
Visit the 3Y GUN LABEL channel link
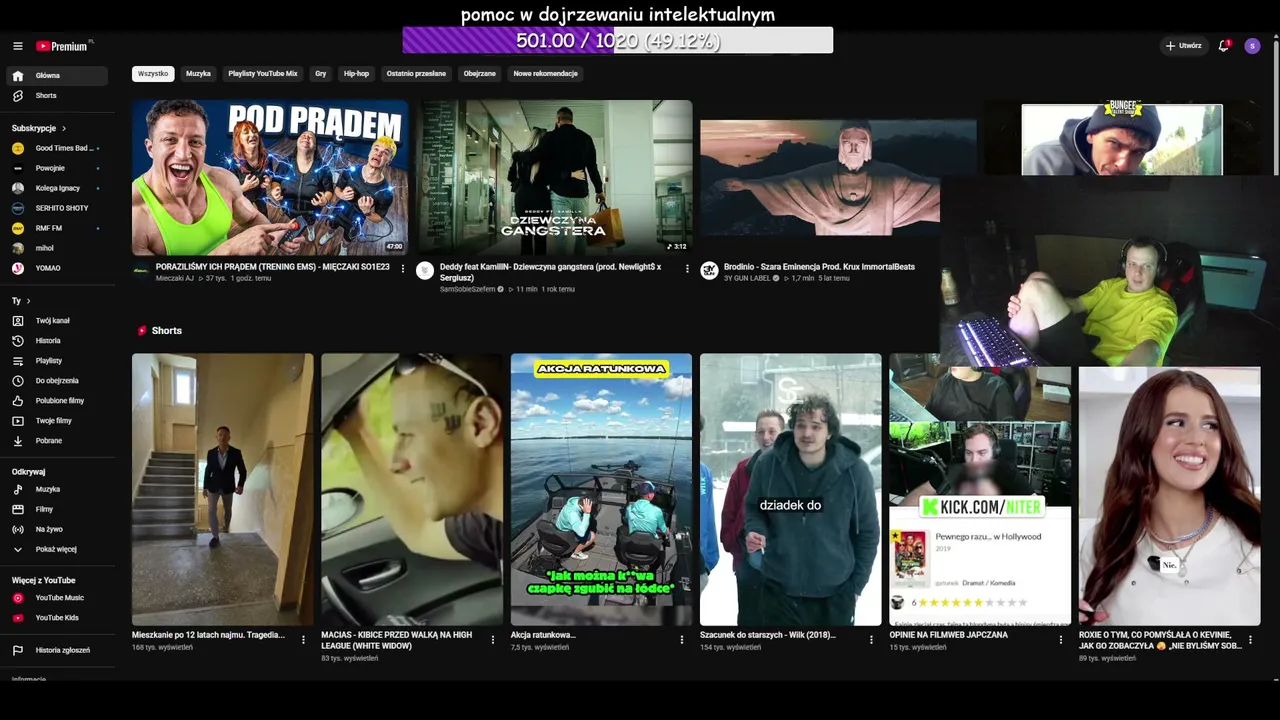pyautogui.click(x=748, y=278)
